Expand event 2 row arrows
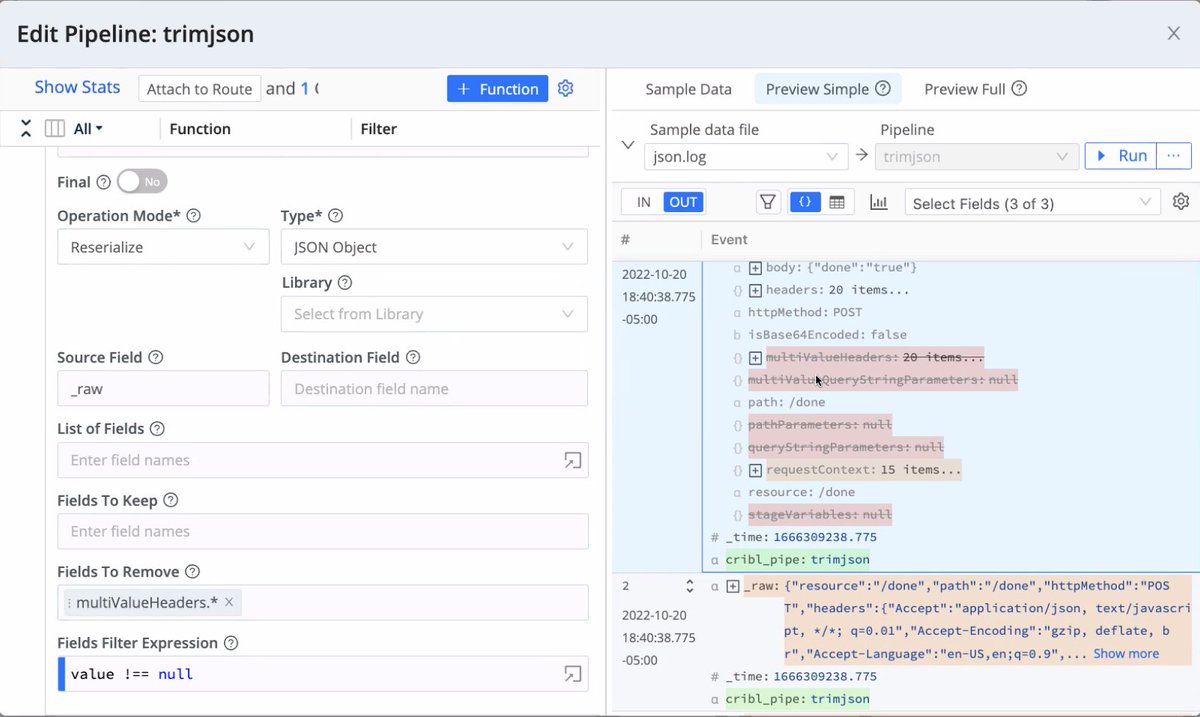1200x717 pixels. coord(689,587)
